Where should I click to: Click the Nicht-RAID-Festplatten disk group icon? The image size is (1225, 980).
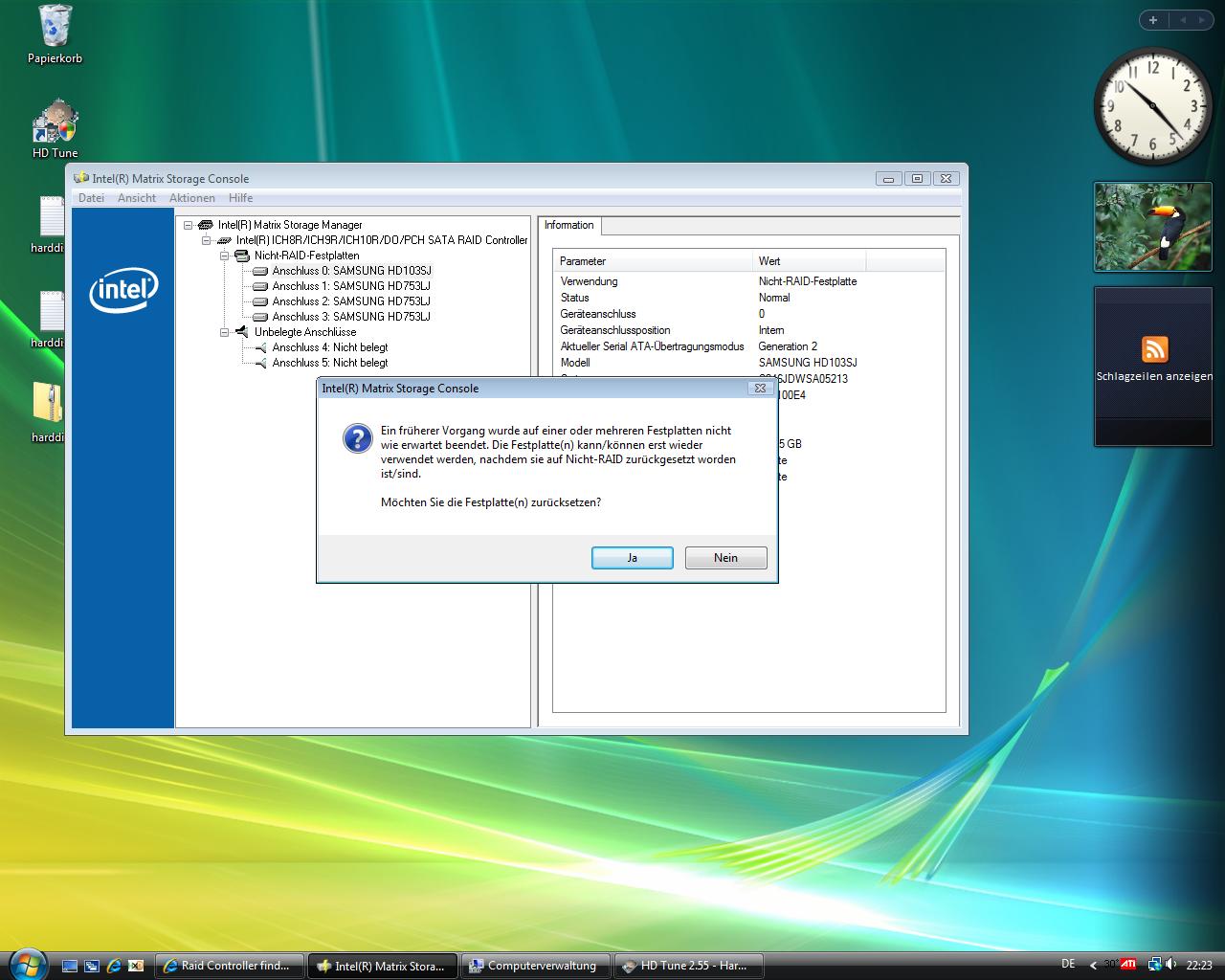(241, 256)
